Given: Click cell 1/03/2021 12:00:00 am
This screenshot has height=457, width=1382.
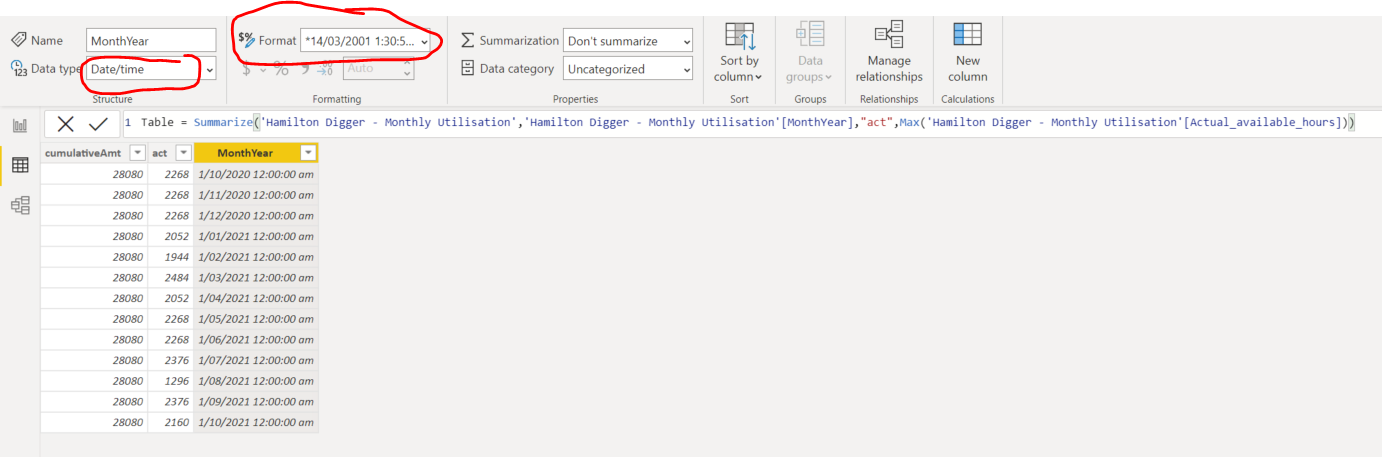Looking at the screenshot, I should pyautogui.click(x=256, y=277).
